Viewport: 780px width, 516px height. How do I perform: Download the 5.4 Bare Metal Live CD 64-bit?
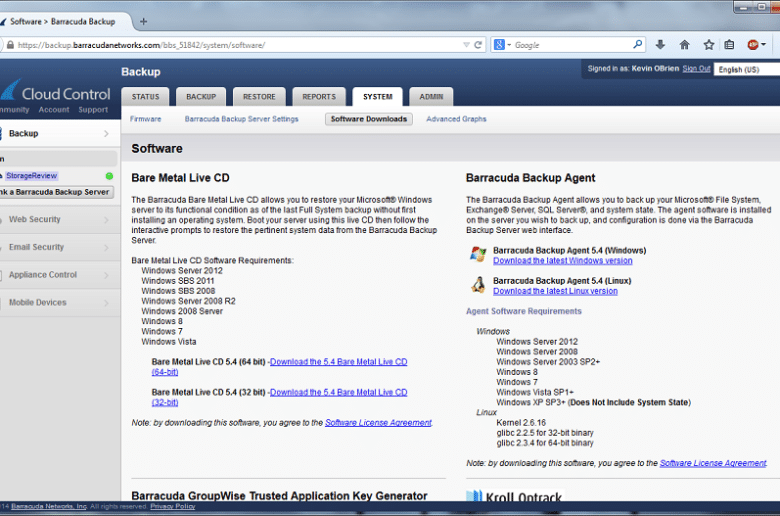(338, 362)
